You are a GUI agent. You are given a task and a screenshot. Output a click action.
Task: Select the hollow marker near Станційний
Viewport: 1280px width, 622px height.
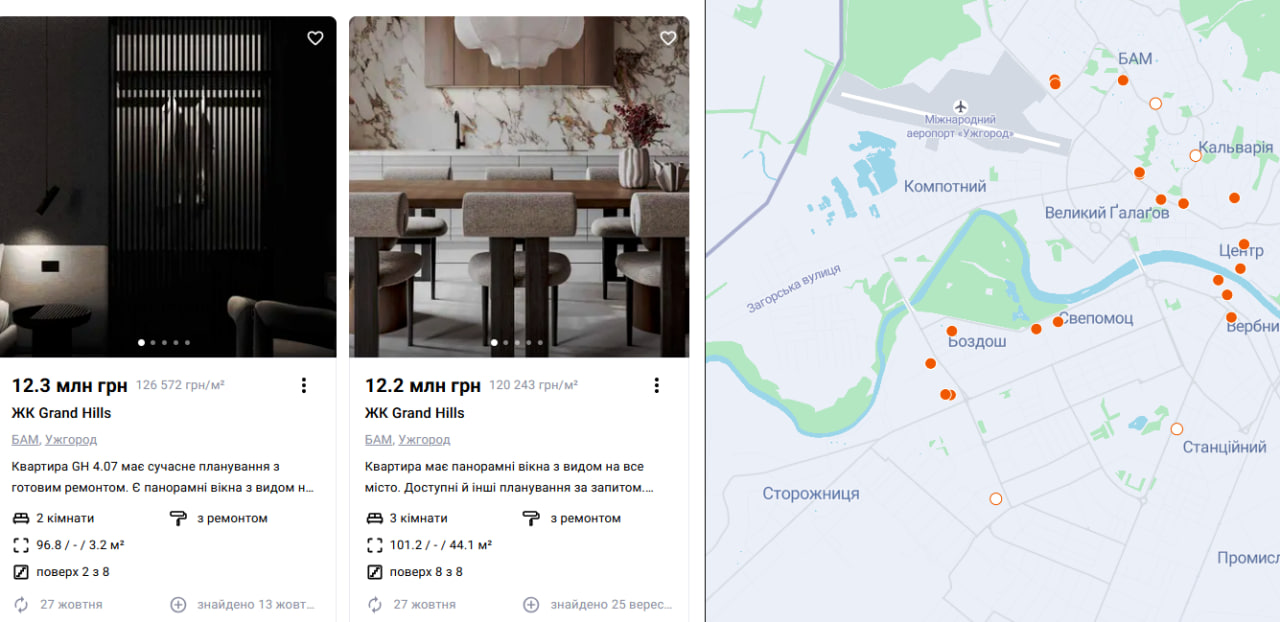coord(1177,429)
